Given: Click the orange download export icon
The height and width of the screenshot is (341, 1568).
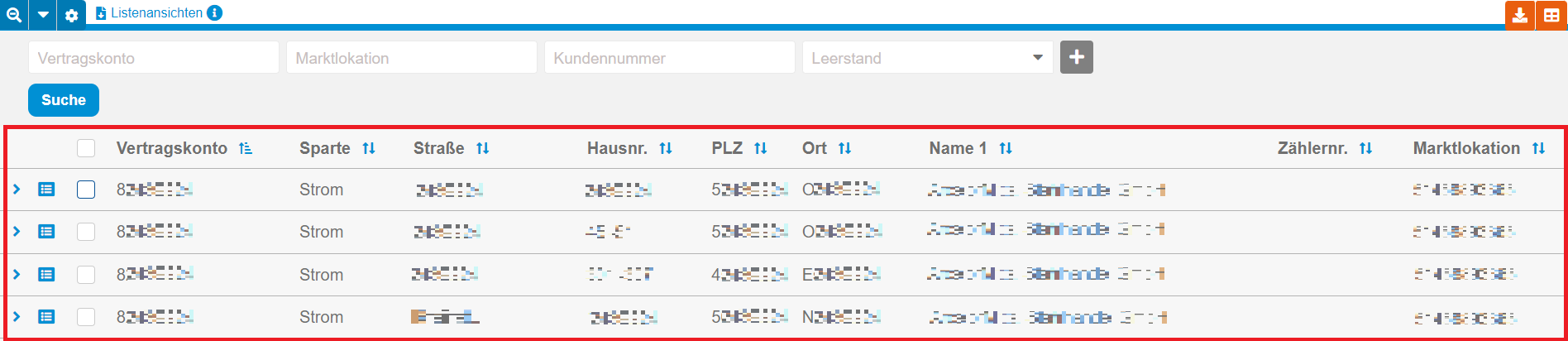Looking at the screenshot, I should tap(1520, 15).
